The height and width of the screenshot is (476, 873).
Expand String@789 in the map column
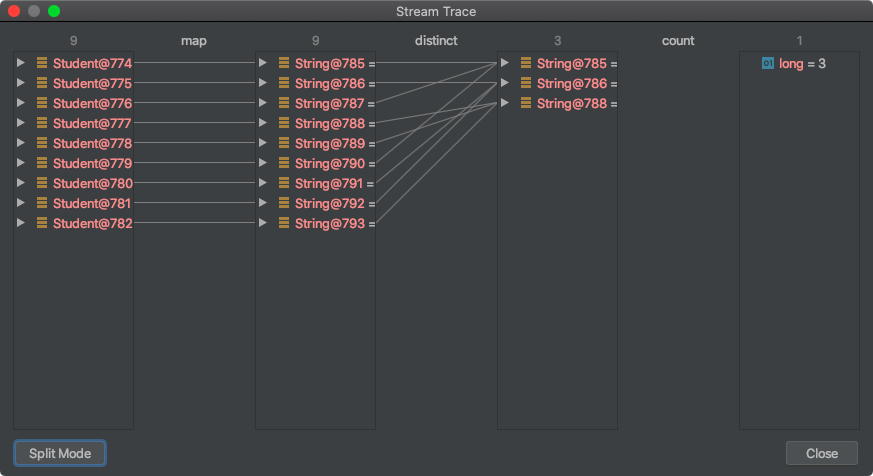point(263,143)
